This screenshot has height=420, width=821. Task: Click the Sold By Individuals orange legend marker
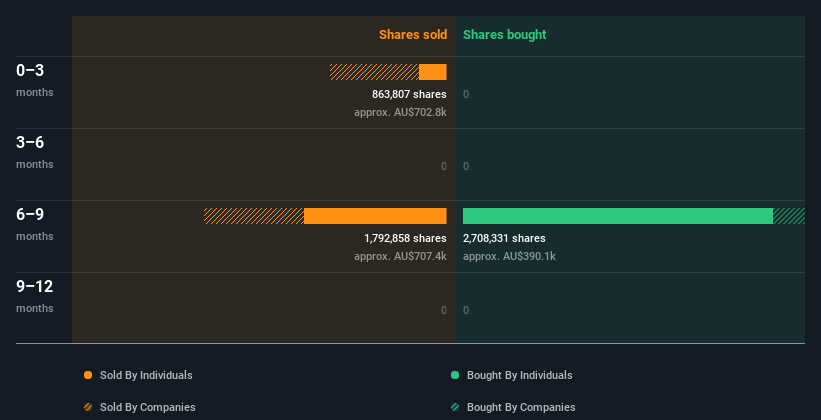coord(88,375)
